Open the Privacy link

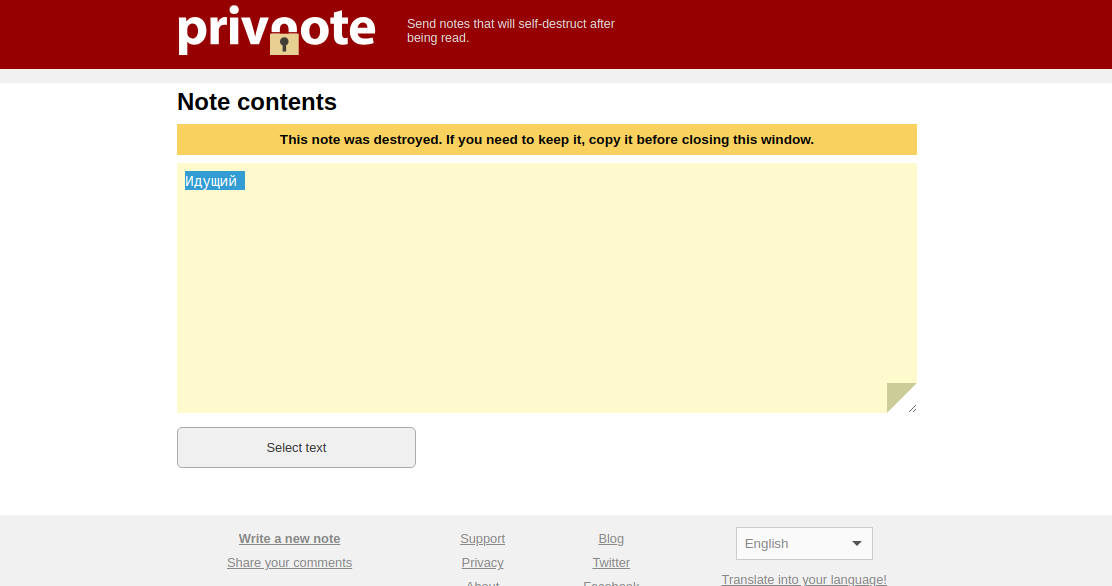(482, 563)
